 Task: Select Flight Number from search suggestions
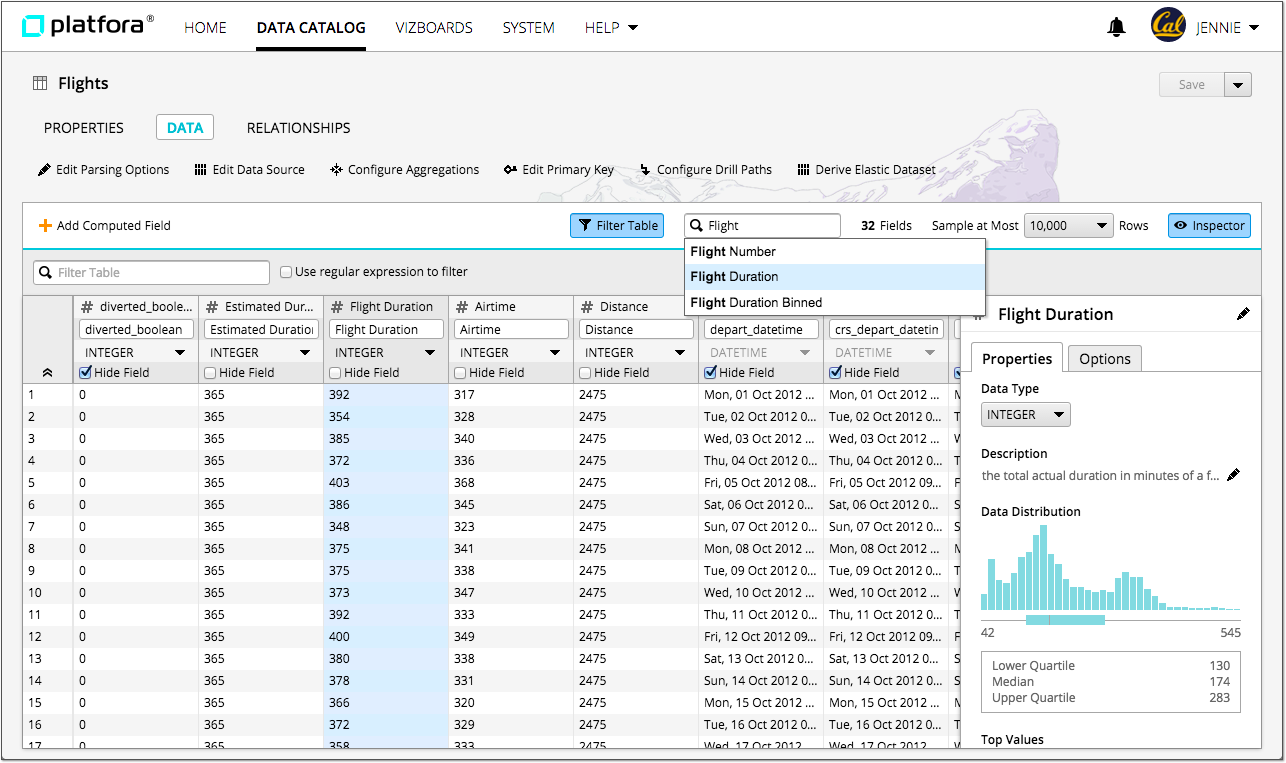[x=834, y=252]
